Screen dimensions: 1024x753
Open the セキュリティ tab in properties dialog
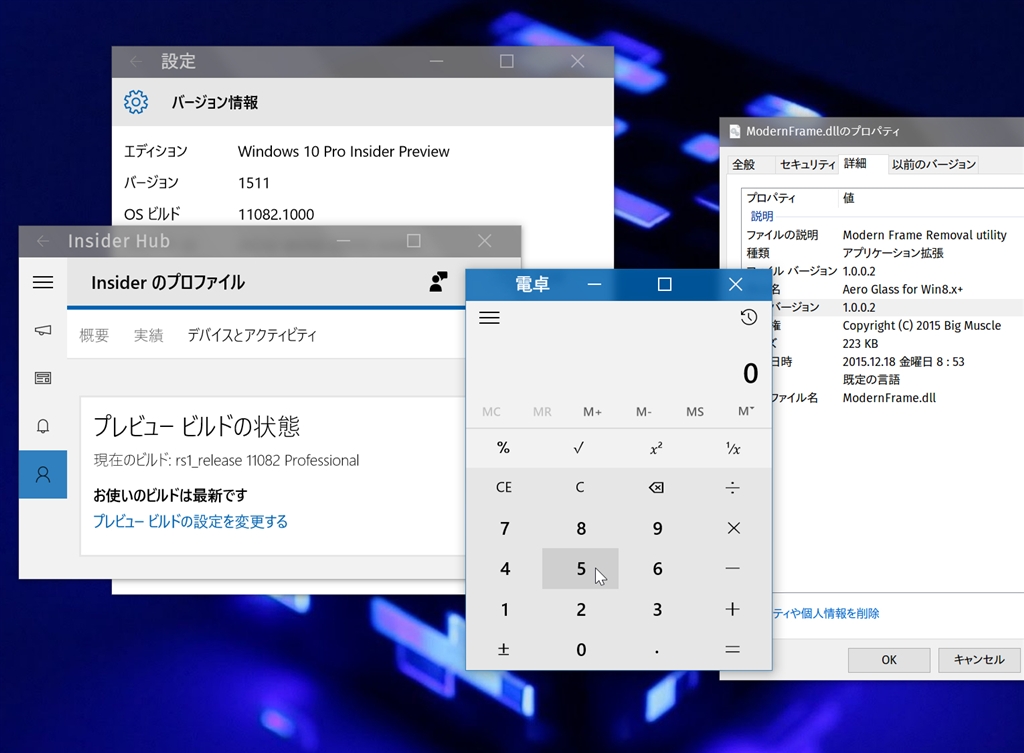[x=808, y=165]
